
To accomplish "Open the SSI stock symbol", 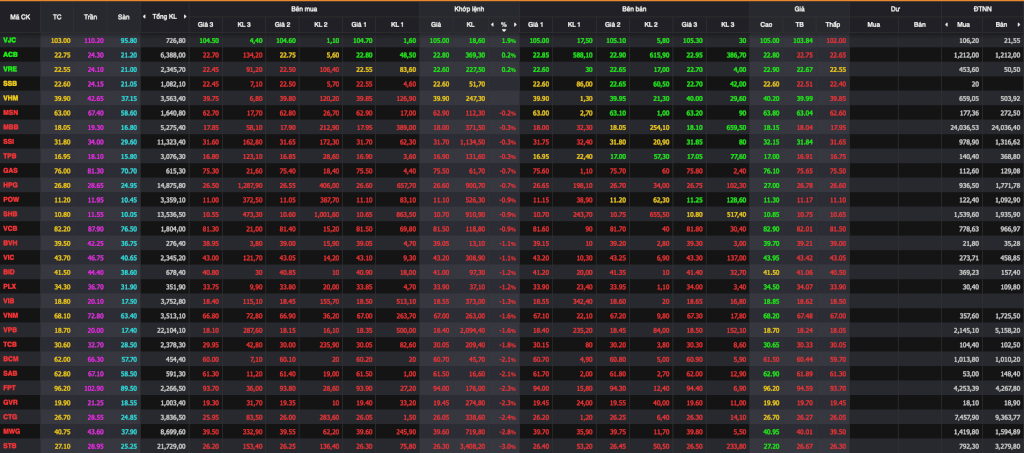I will (9, 142).
